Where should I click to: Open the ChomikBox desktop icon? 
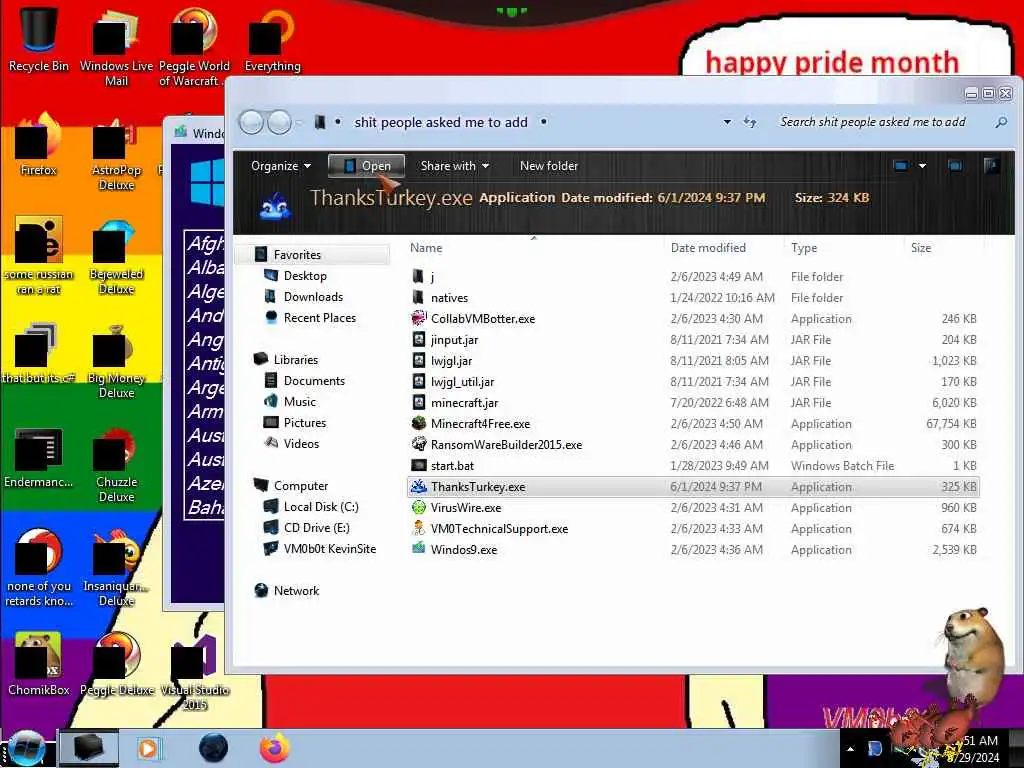point(39,665)
